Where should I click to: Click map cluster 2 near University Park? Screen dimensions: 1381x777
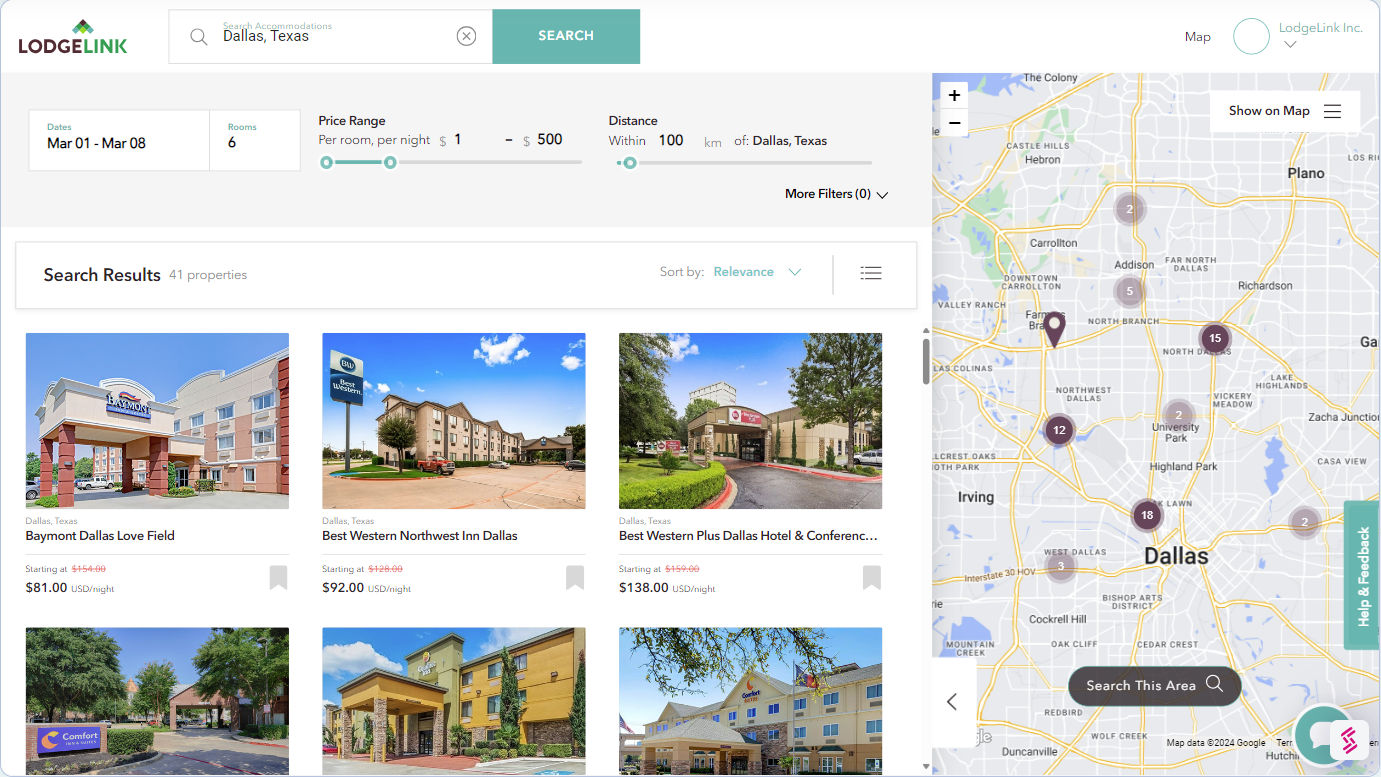(1179, 415)
